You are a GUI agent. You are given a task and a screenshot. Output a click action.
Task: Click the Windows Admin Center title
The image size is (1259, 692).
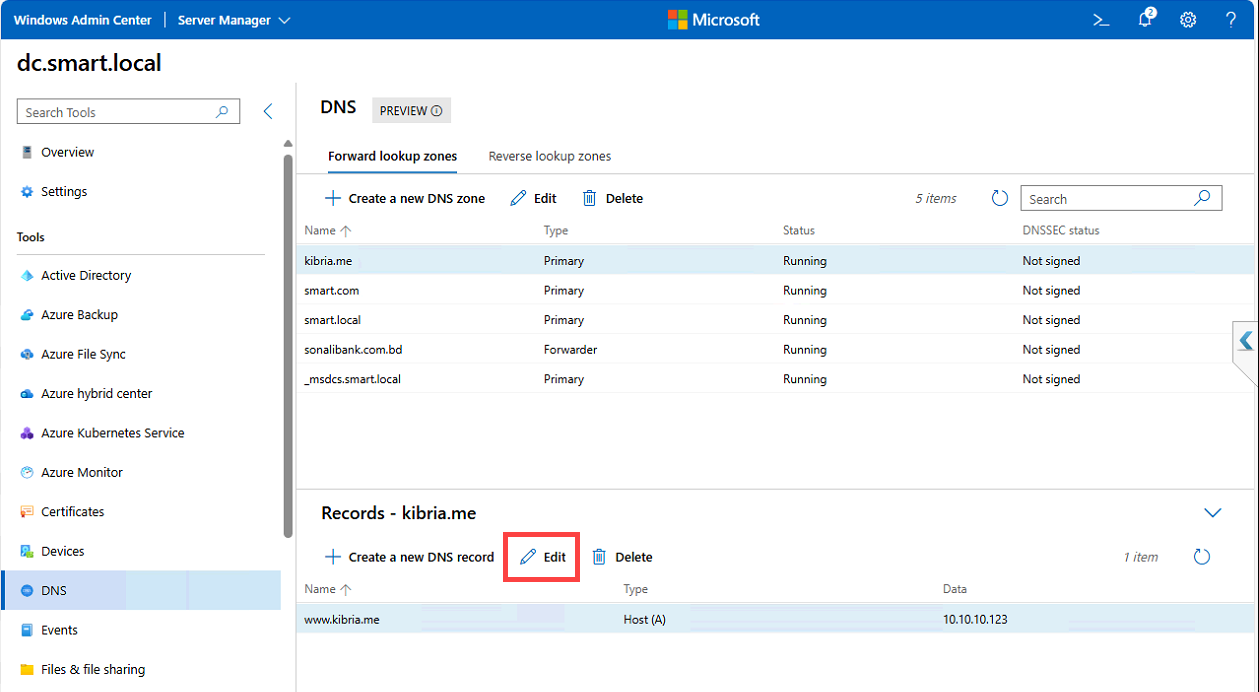pyautogui.click(x=83, y=20)
